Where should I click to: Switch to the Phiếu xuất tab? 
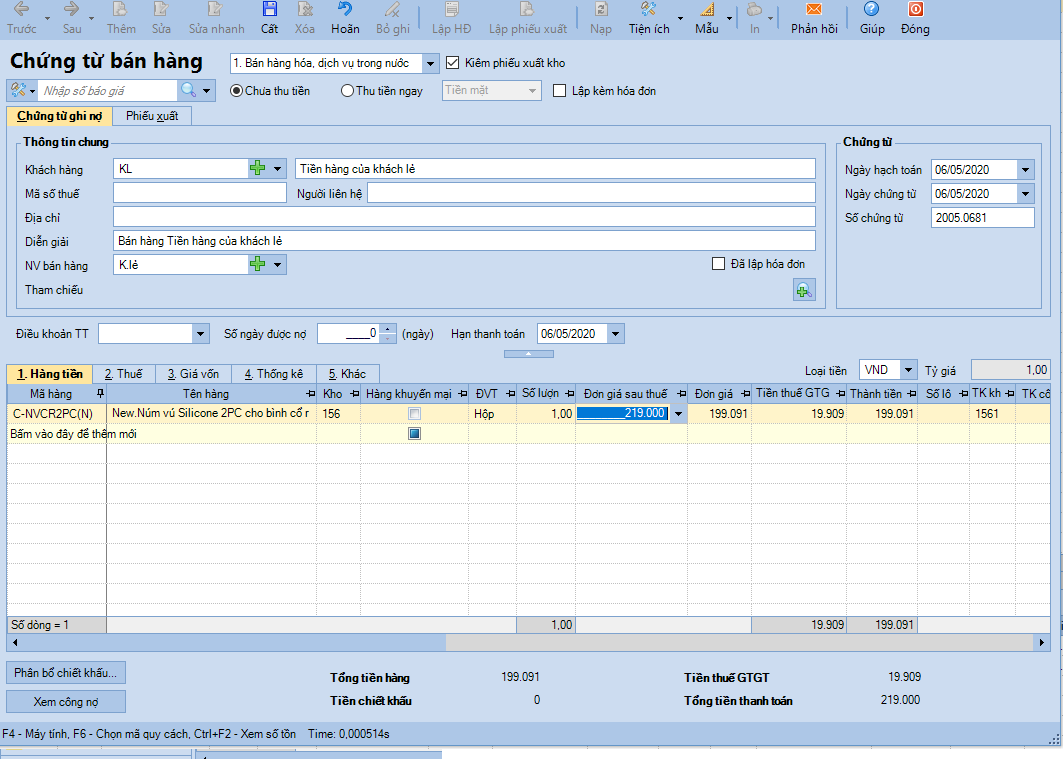(151, 116)
